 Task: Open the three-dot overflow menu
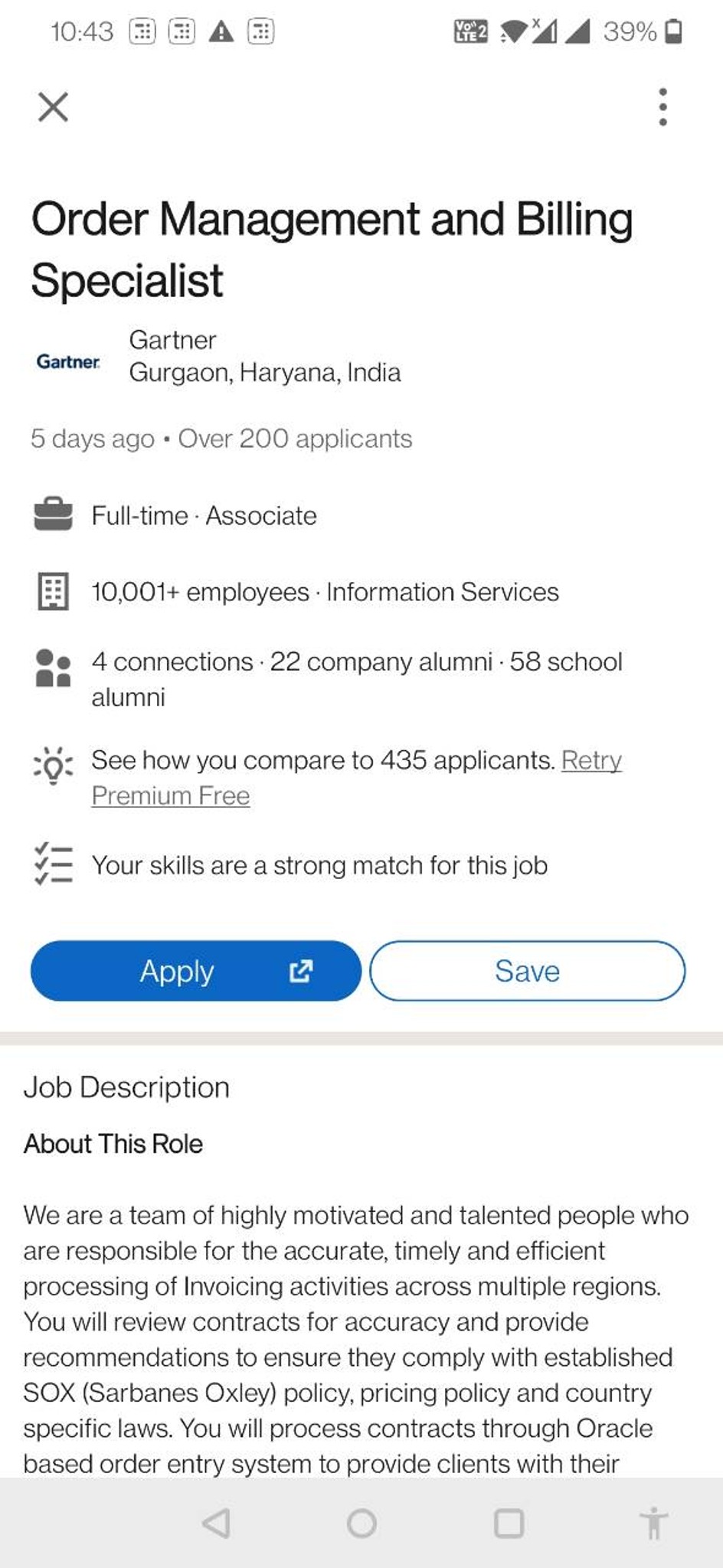[x=662, y=106]
